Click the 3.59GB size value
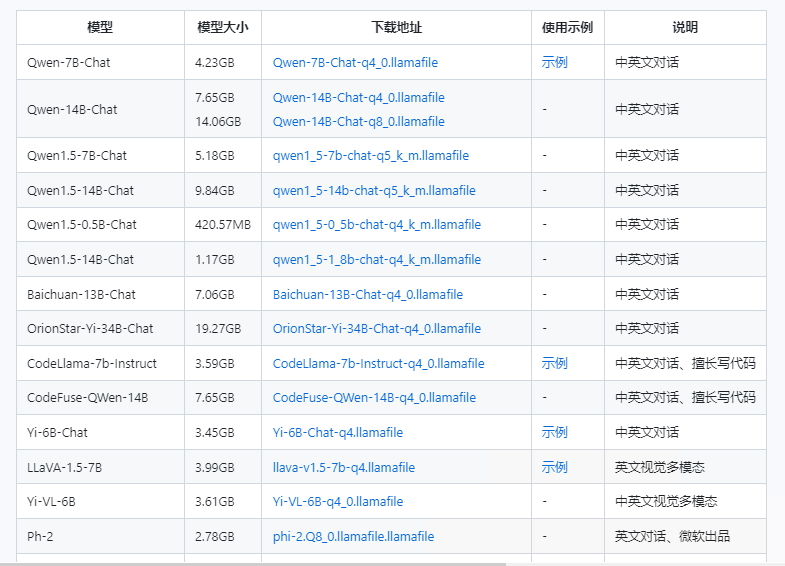 click(215, 364)
